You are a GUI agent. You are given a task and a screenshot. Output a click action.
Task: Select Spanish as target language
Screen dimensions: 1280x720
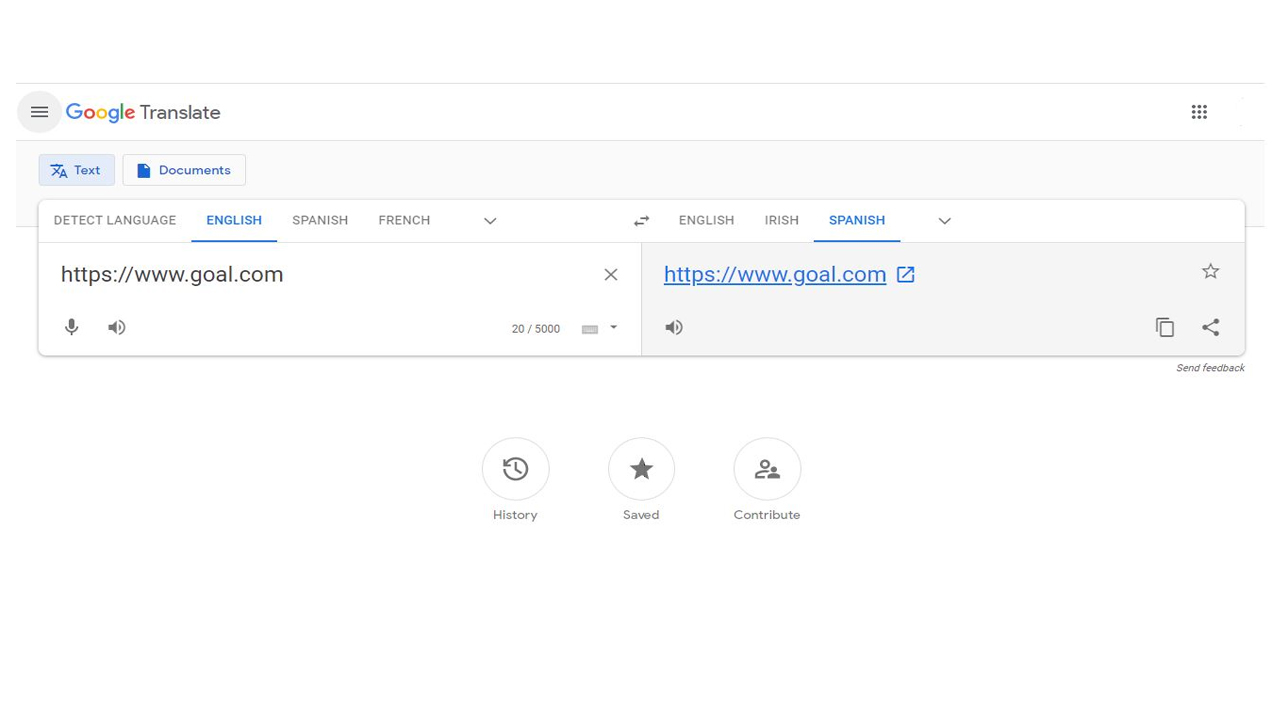tap(857, 221)
